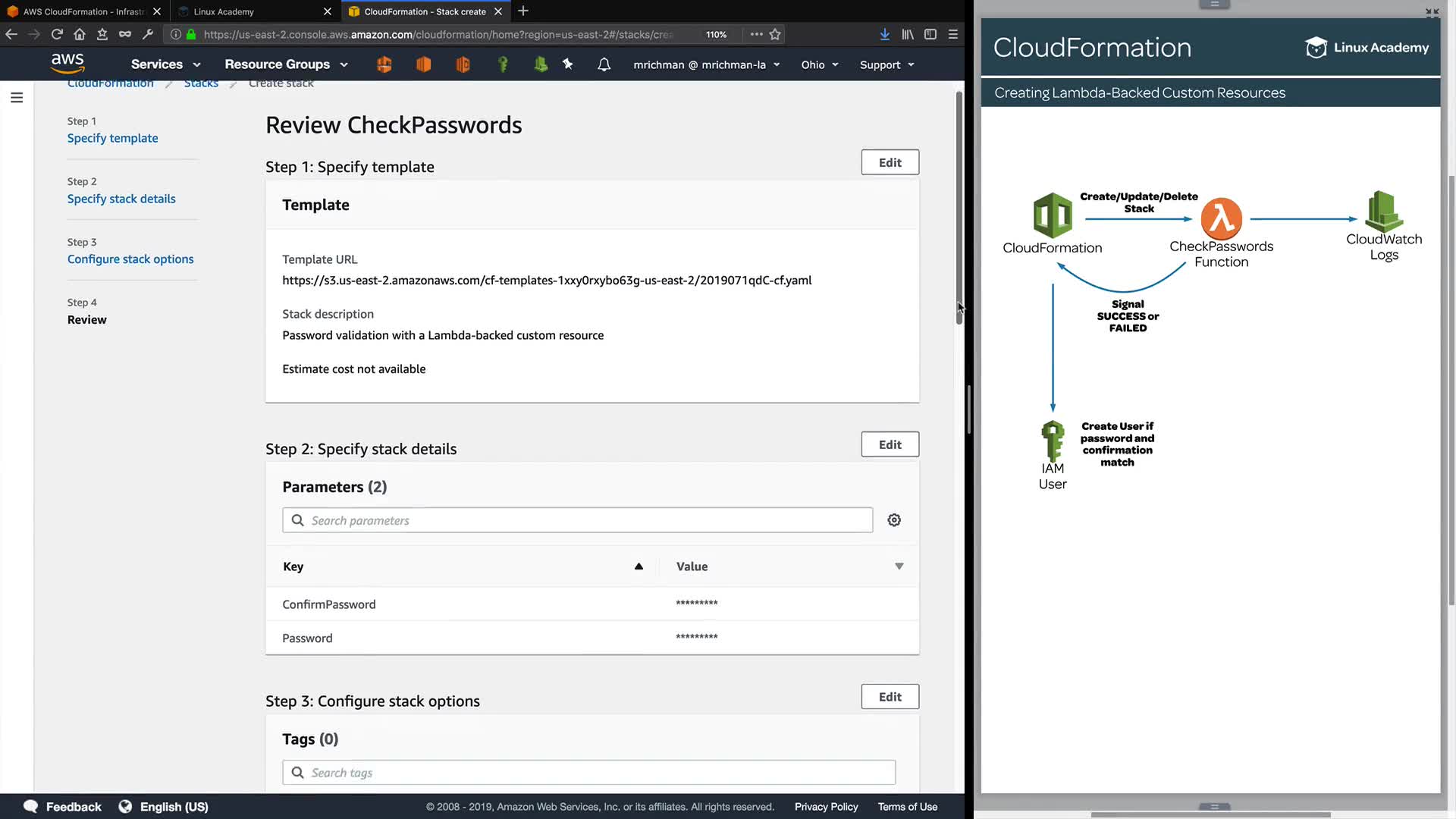The height and width of the screenshot is (819, 1456).
Task: Open the Ohio region selector dropdown
Action: coord(819,64)
